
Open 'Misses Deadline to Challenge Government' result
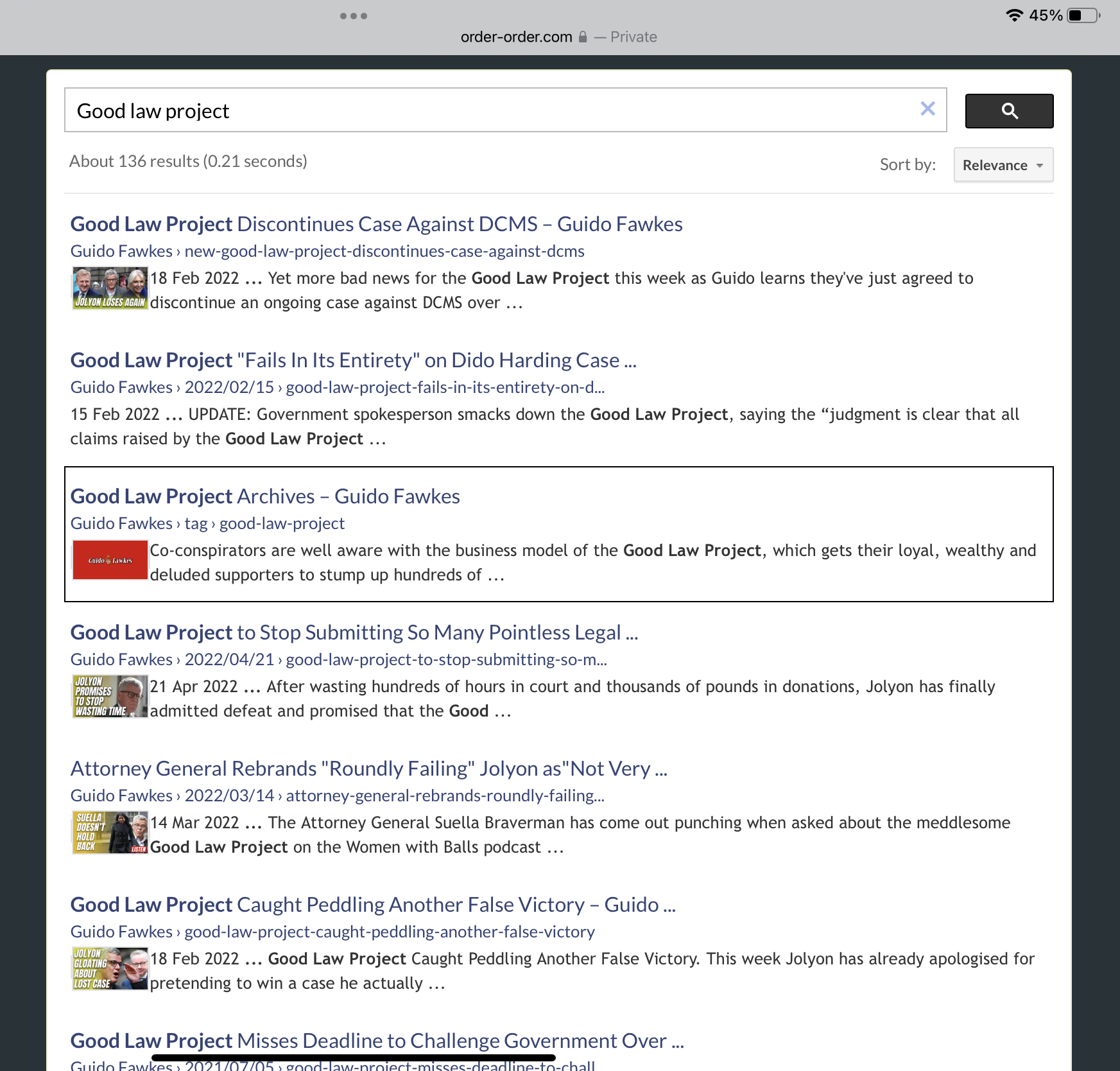(377, 1041)
